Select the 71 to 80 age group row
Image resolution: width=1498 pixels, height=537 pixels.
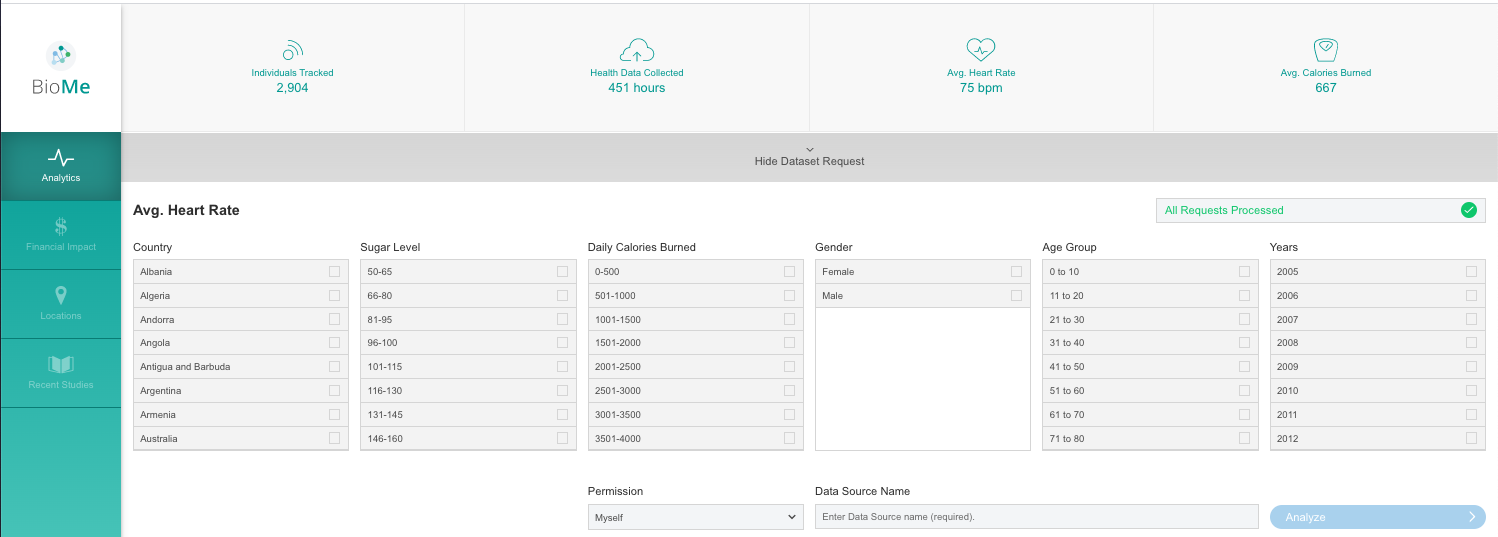pyautogui.click(x=1150, y=438)
